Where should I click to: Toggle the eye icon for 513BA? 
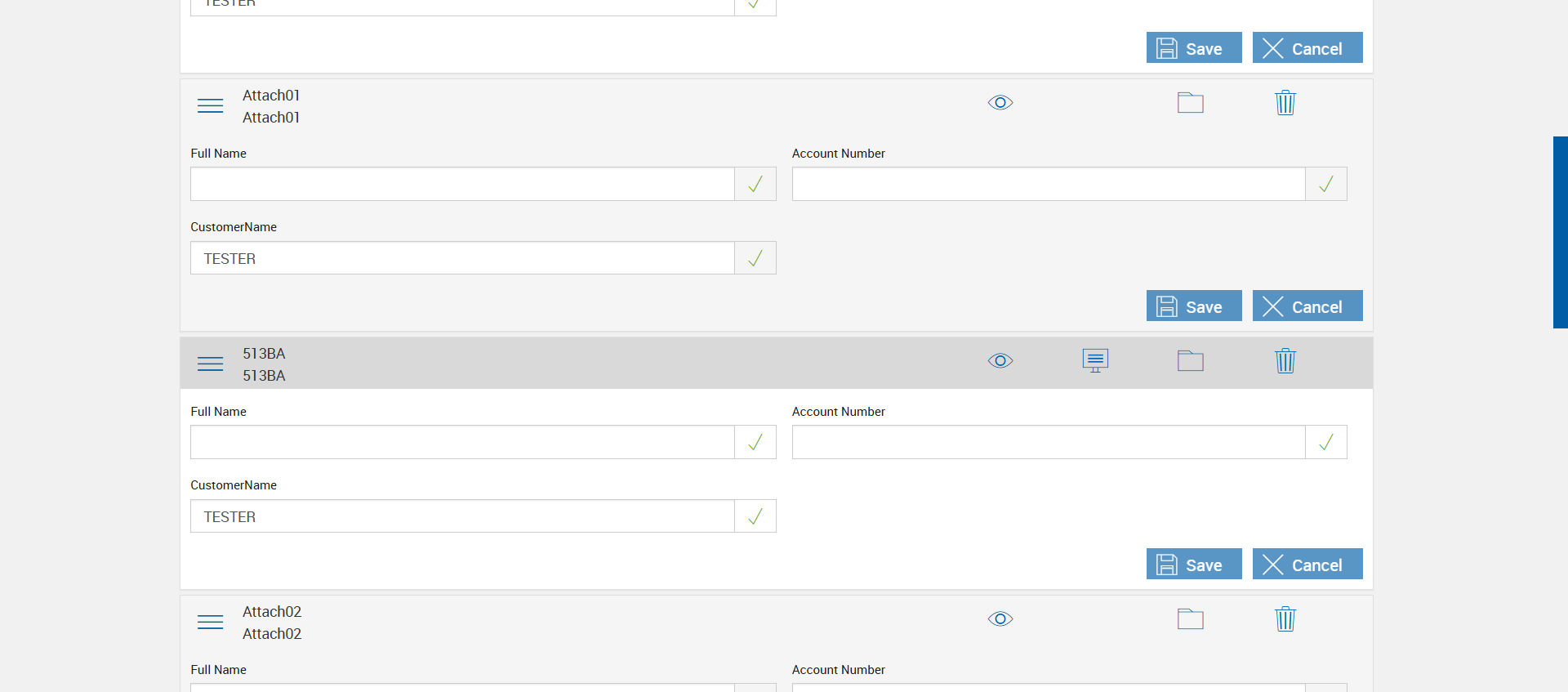point(1000,361)
